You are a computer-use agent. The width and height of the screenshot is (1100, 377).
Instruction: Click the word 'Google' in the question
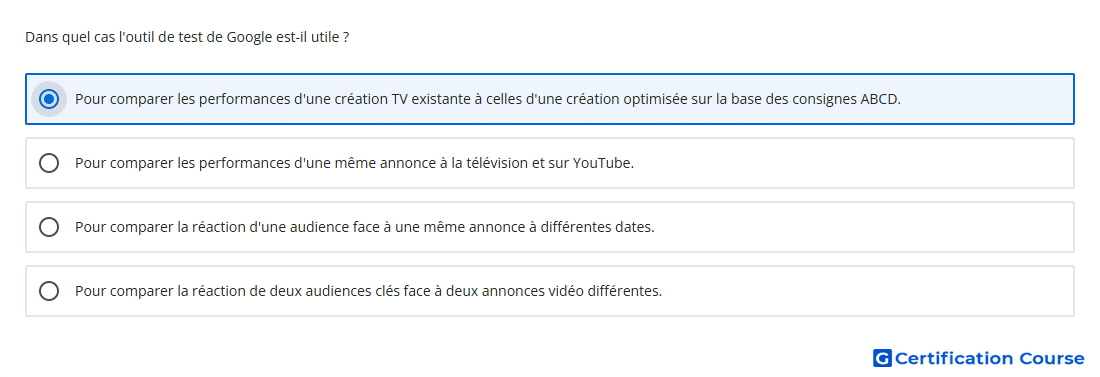[248, 37]
